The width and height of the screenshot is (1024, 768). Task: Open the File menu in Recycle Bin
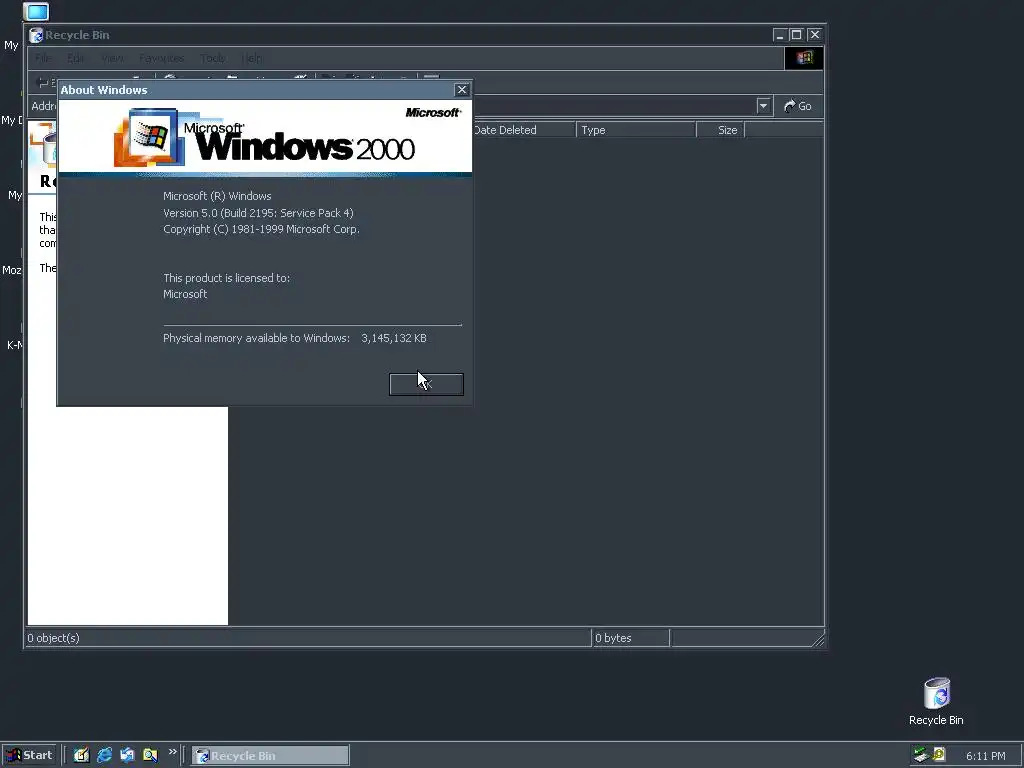(x=43, y=58)
